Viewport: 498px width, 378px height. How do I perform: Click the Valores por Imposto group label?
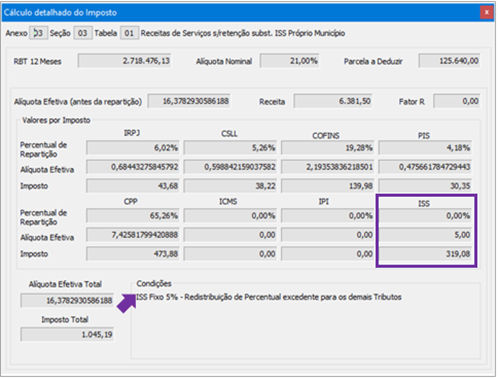[56, 120]
